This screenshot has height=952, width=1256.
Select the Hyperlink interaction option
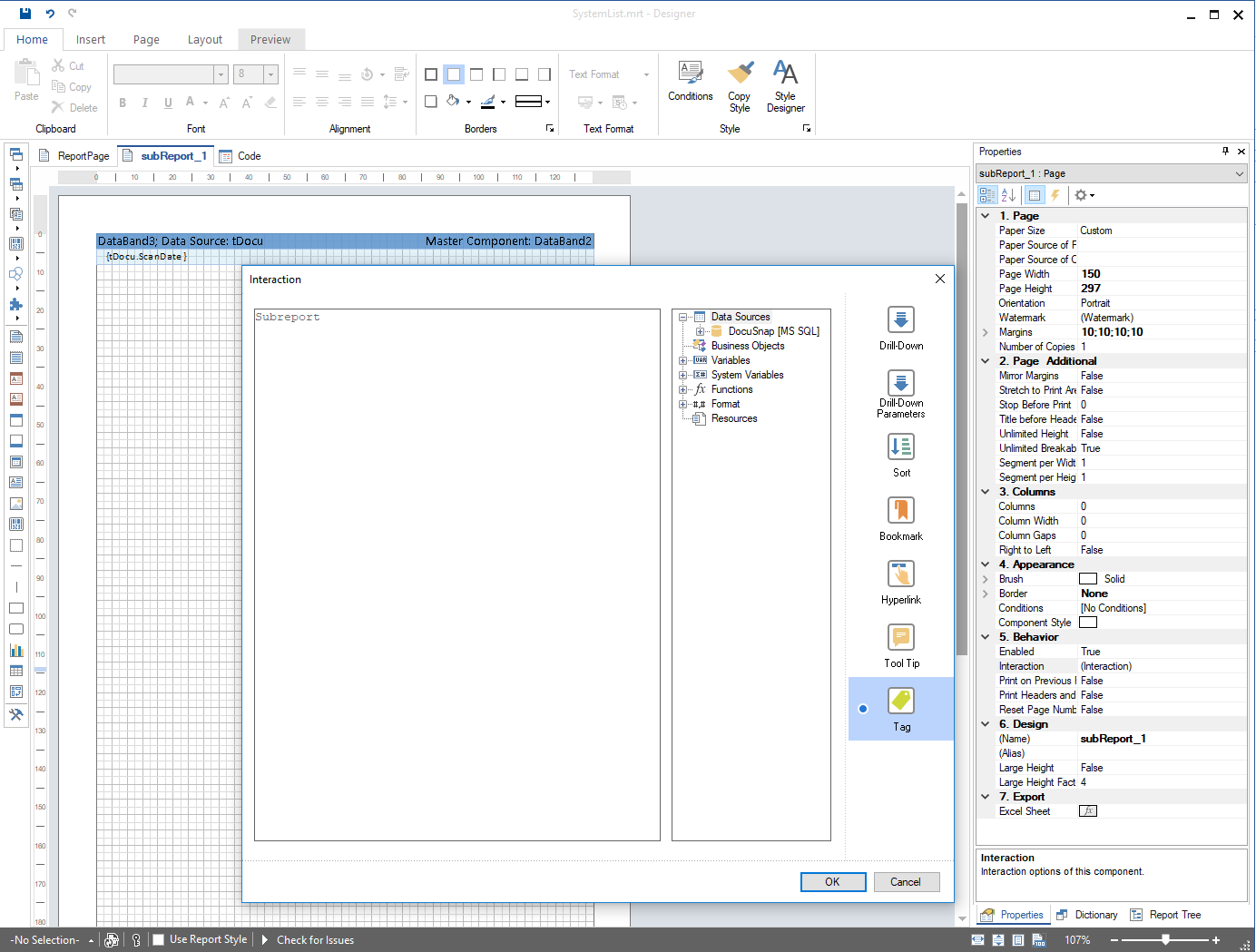tap(901, 582)
